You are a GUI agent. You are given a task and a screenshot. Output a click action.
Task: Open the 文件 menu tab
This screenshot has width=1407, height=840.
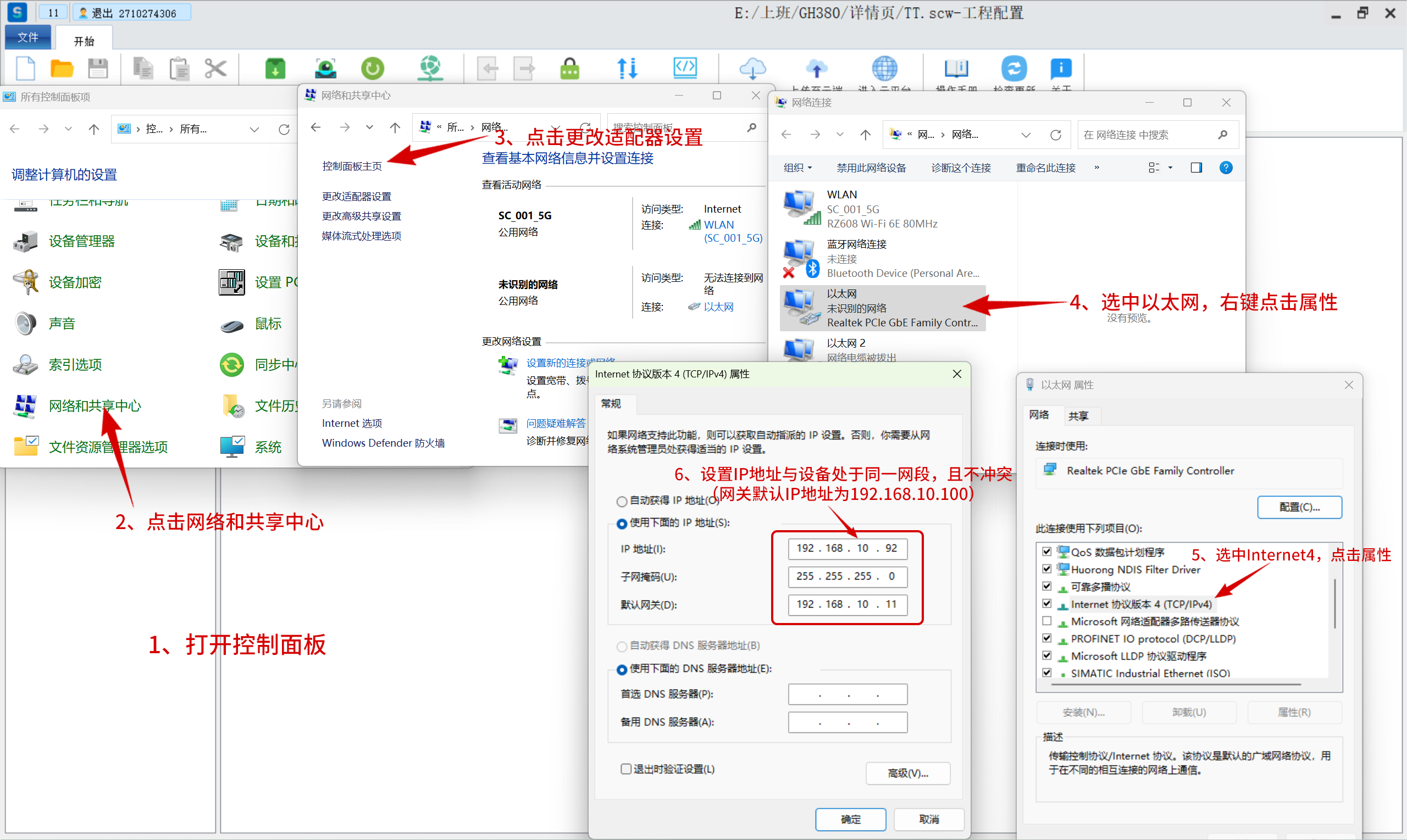[27, 37]
